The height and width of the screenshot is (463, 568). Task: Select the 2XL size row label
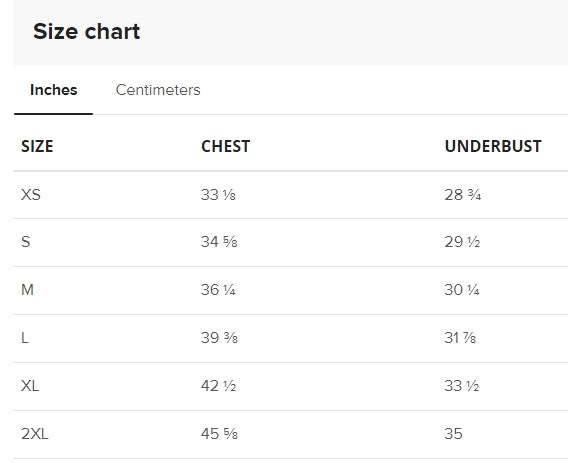[35, 434]
